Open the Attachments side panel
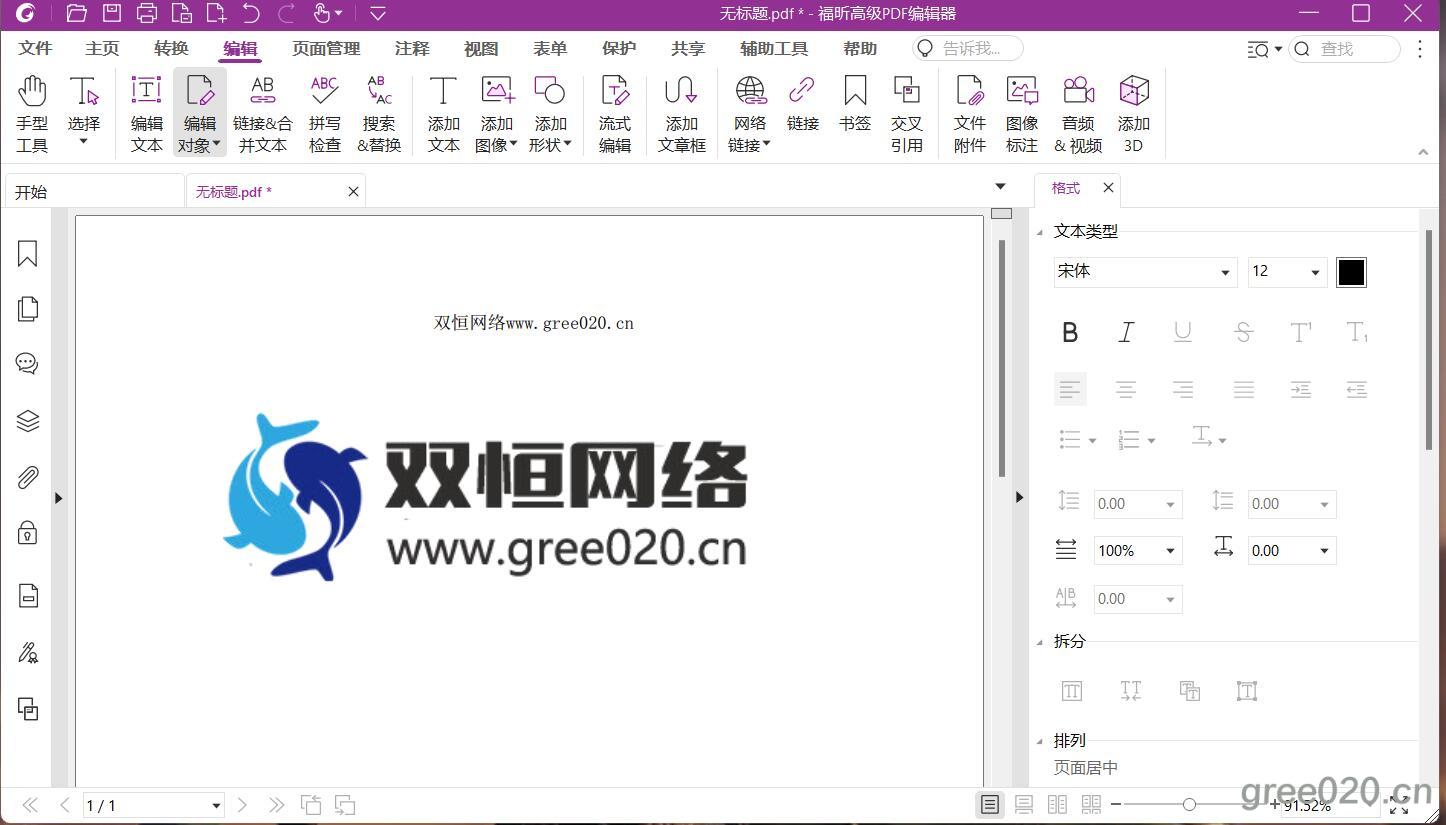 pyautogui.click(x=28, y=477)
